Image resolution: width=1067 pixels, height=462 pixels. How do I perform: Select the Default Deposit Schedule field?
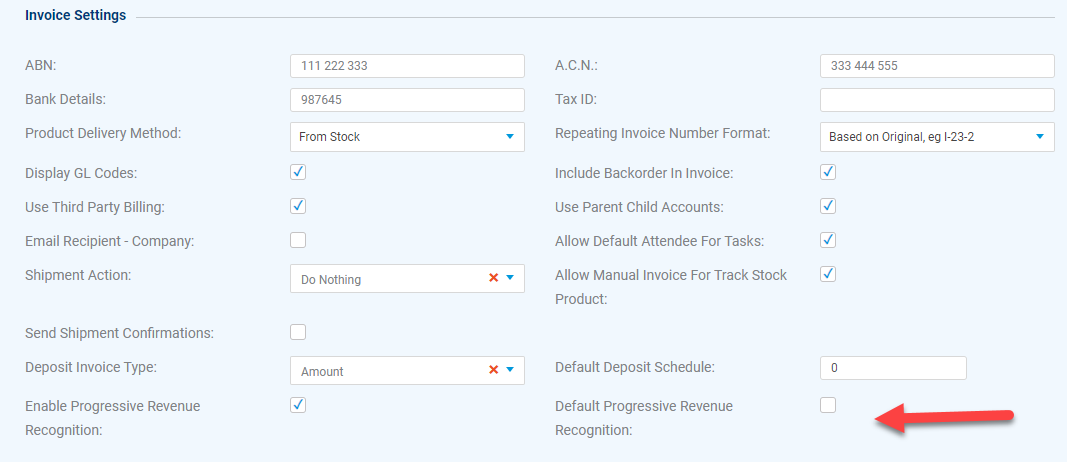(893, 368)
